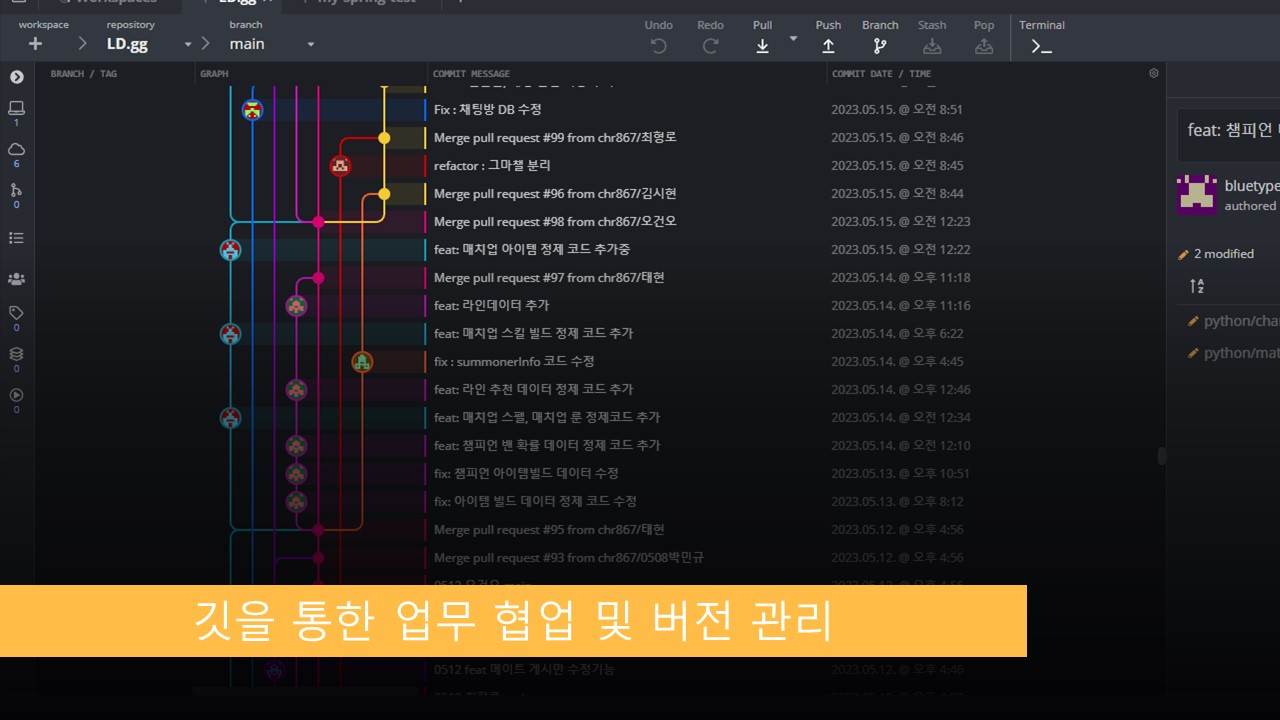Open the Tags section in left sidebar

16,313
